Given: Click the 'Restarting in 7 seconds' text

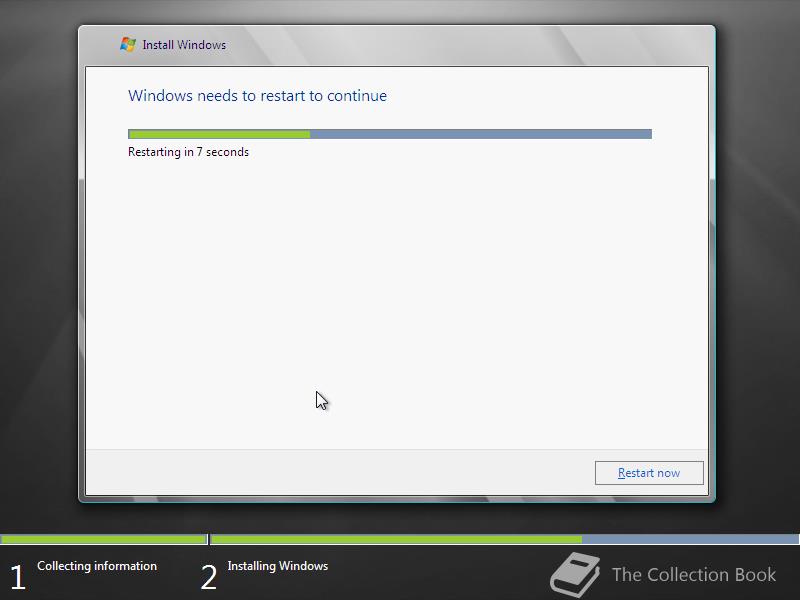Looking at the screenshot, I should pos(188,152).
